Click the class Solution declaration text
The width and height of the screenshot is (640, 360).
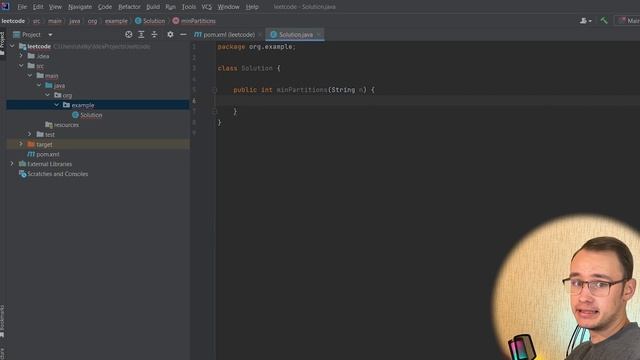(x=249, y=68)
